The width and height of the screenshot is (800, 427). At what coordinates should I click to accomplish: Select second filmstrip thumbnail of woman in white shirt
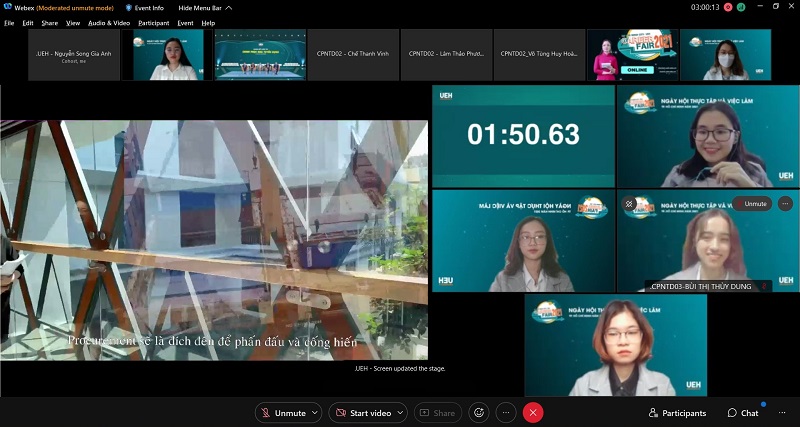(167, 55)
